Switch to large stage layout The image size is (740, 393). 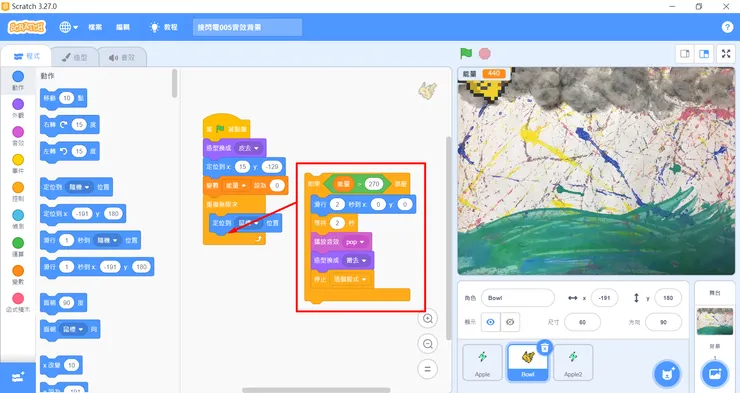[704, 54]
